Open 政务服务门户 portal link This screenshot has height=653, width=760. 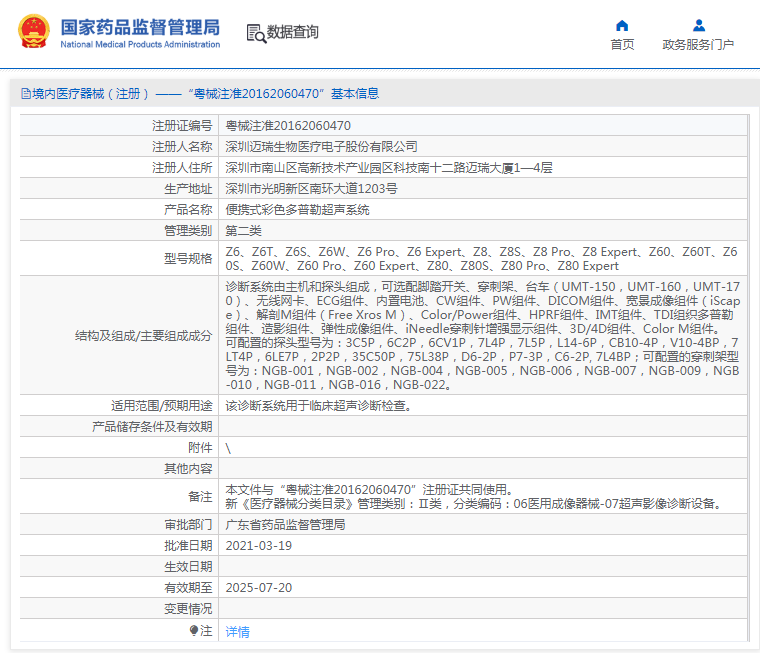click(698, 45)
